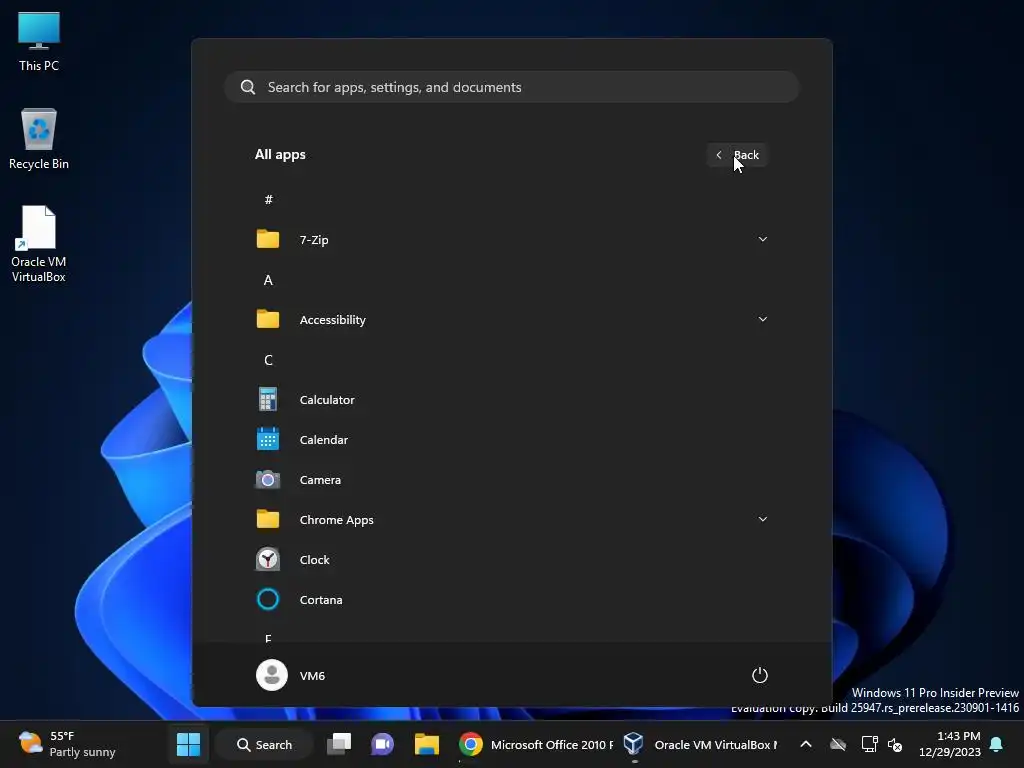Screen dimensions: 1024x768
Task: Open the Accessibility folder icon
Action: click(268, 319)
